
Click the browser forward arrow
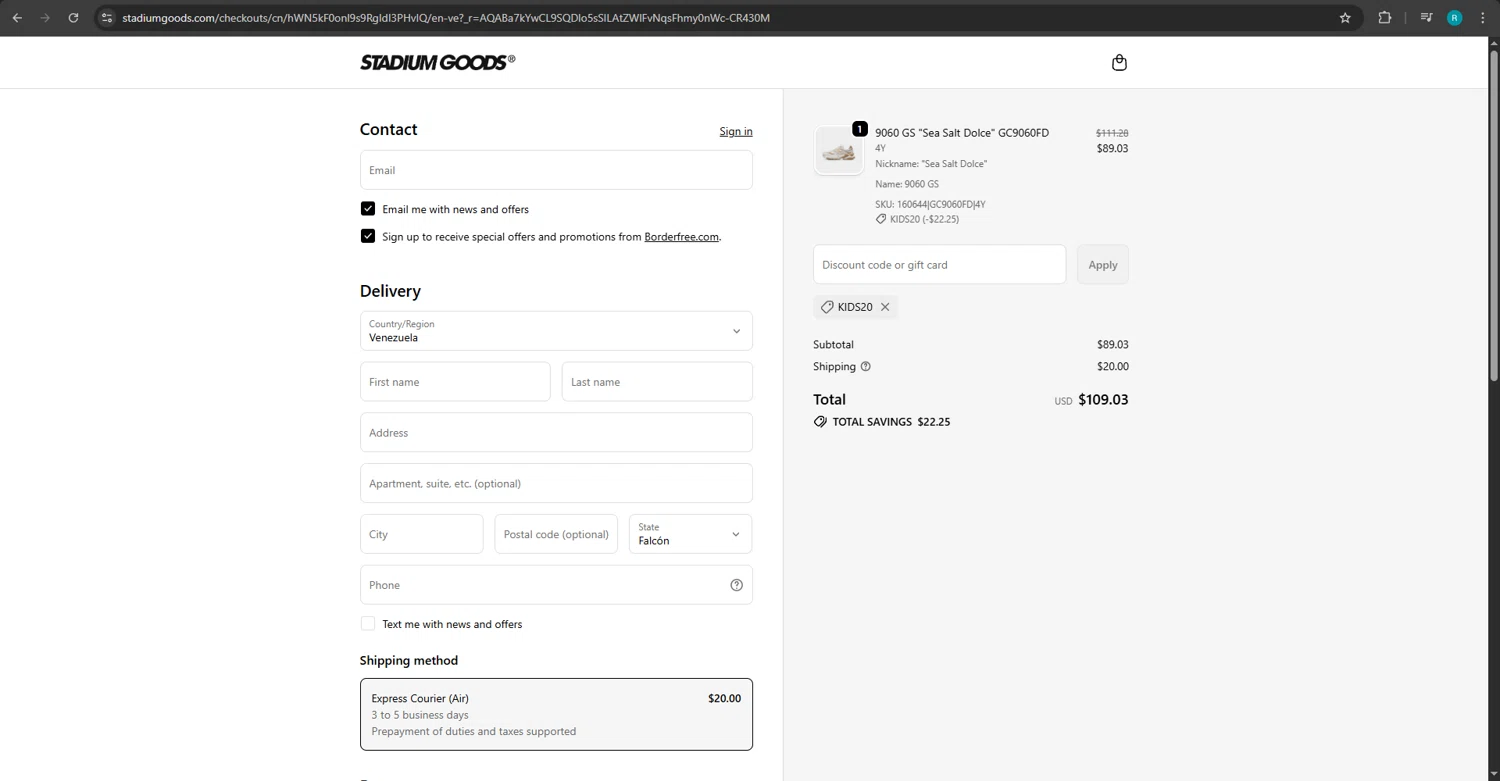(45, 18)
